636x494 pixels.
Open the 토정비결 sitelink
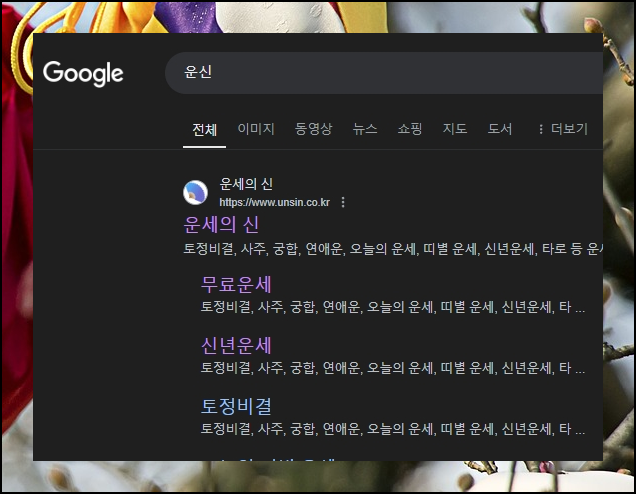[236, 406]
